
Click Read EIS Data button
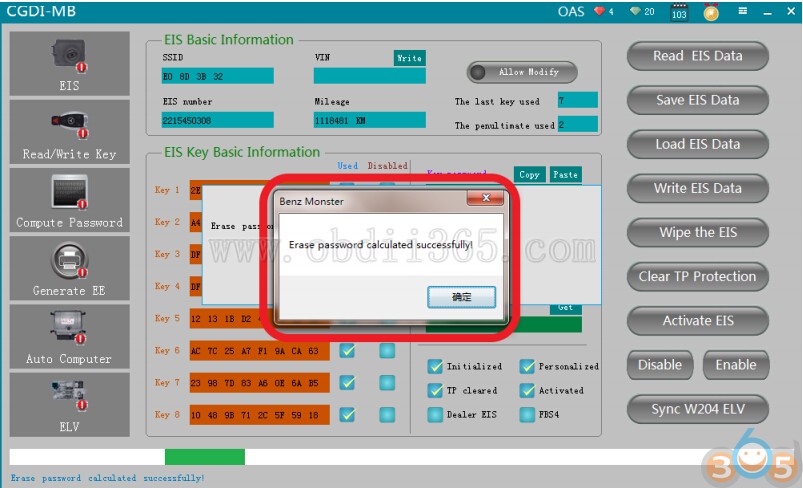698,56
